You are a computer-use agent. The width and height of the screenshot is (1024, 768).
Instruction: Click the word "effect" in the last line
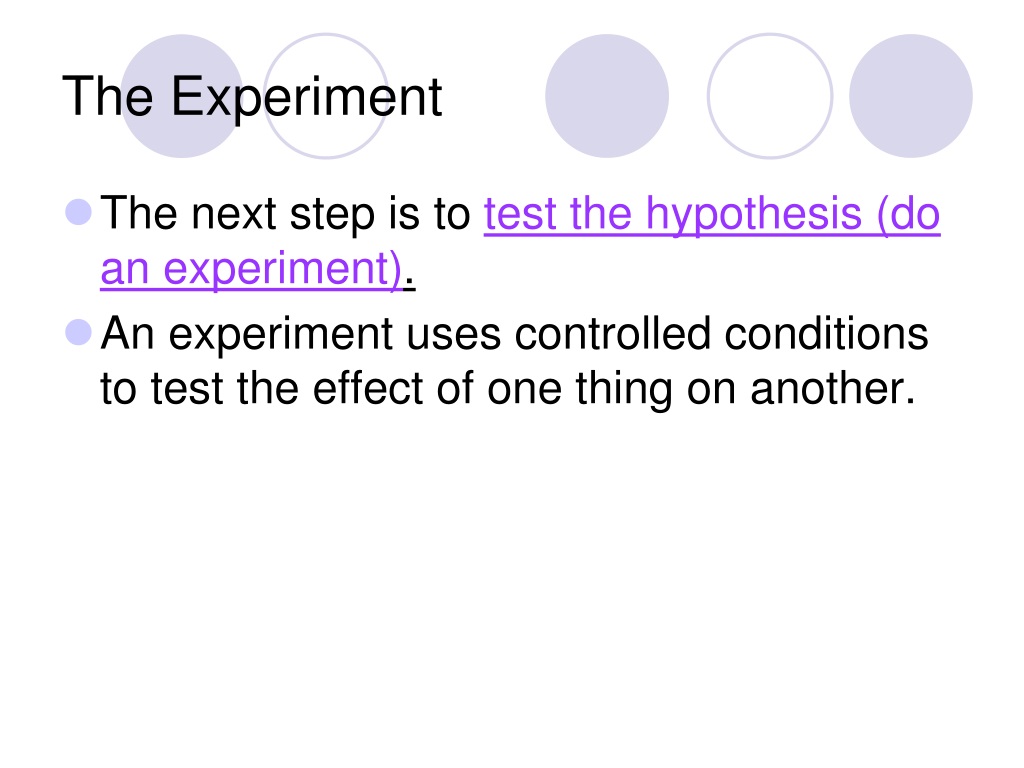tap(368, 389)
